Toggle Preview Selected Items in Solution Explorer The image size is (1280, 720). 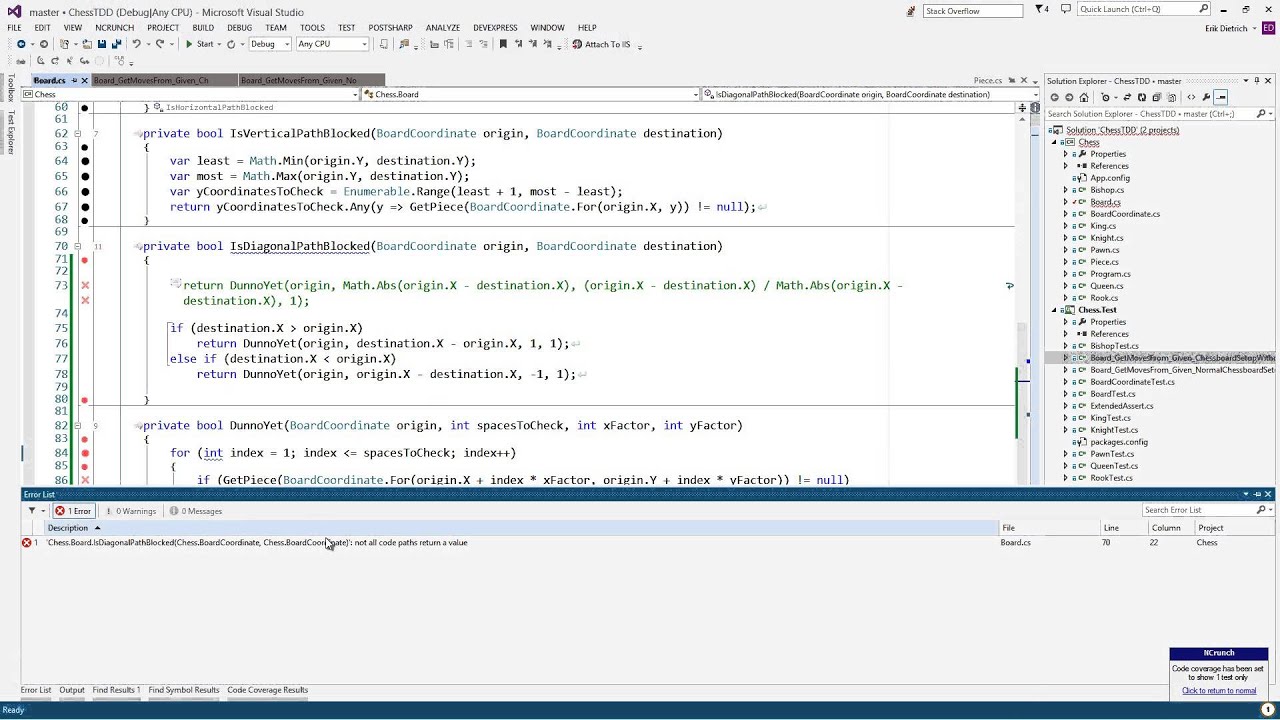point(1221,97)
